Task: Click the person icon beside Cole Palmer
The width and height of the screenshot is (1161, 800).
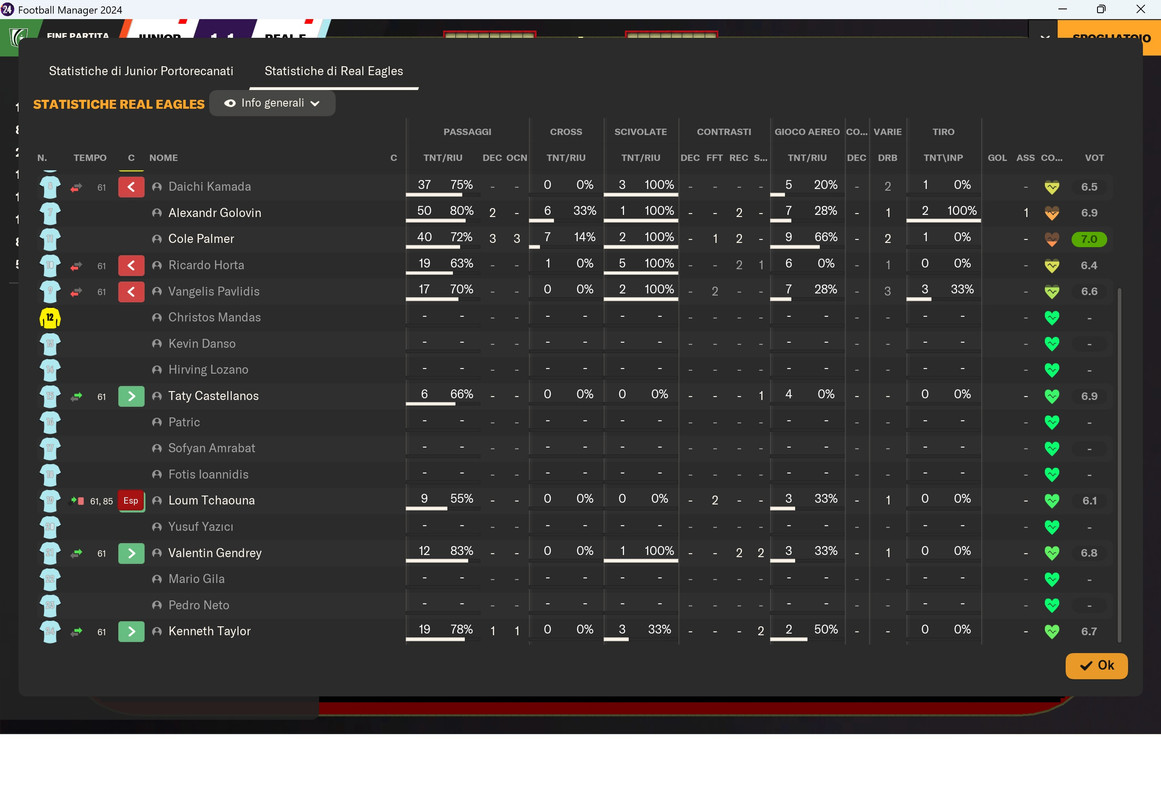Action: (157, 239)
